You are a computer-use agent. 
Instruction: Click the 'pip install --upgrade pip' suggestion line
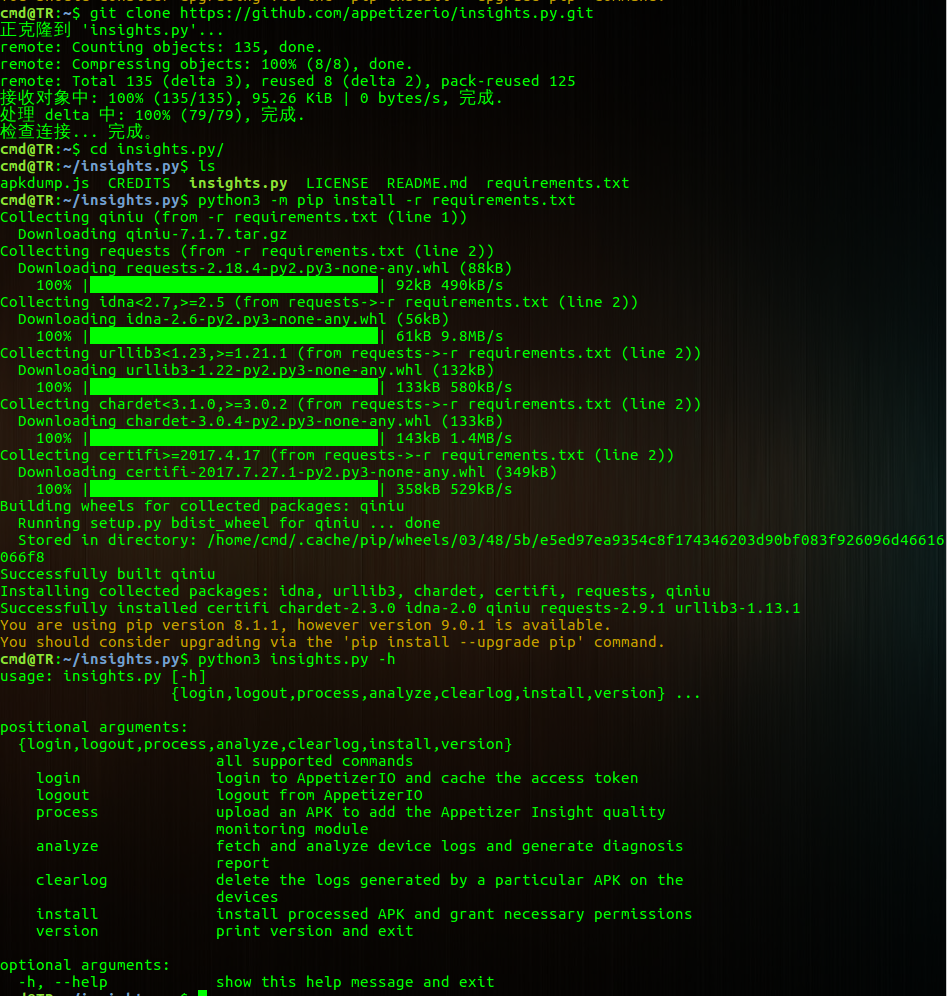[x=333, y=642]
